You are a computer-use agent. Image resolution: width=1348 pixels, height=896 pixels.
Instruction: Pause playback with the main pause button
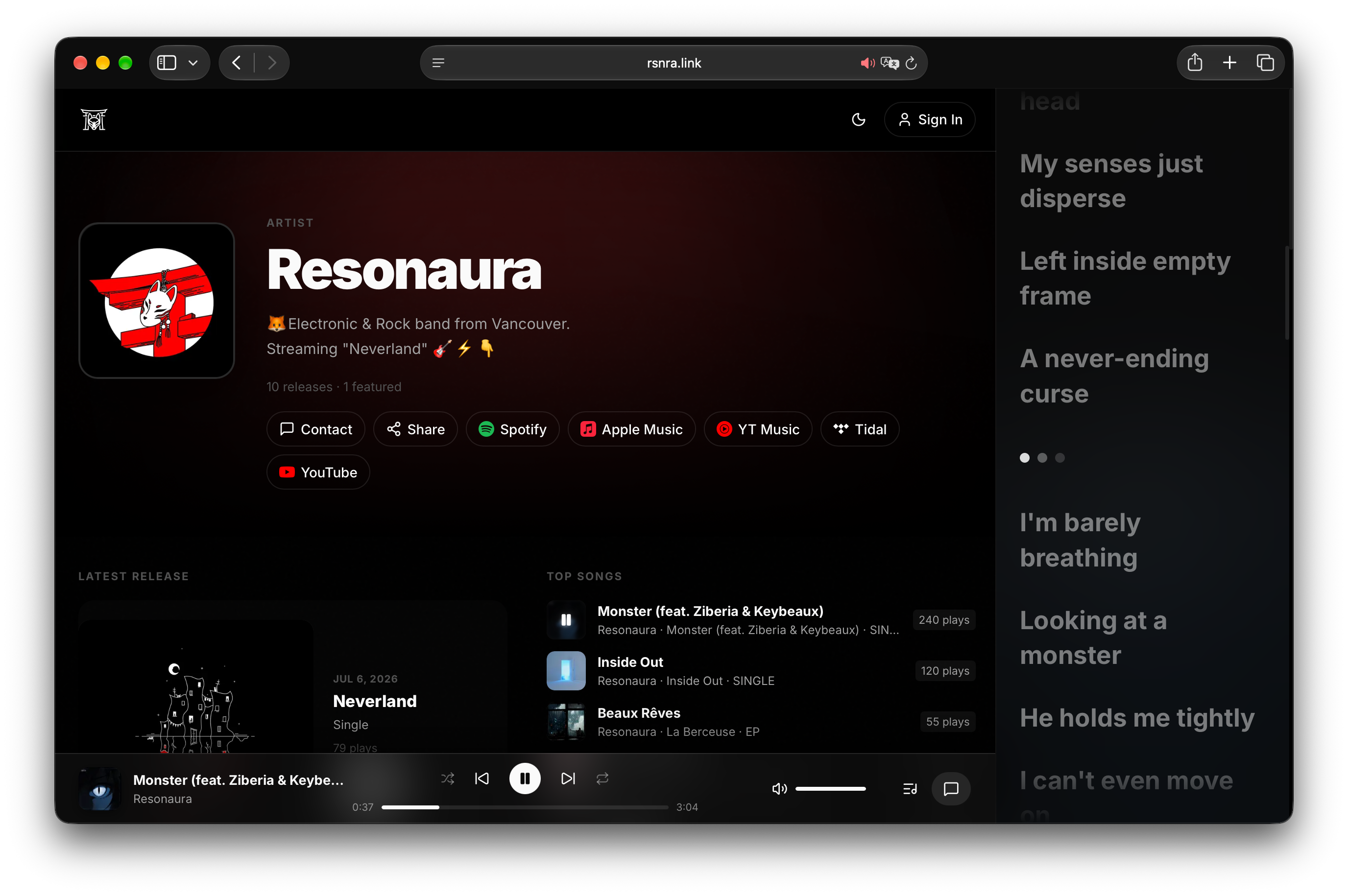point(525,778)
